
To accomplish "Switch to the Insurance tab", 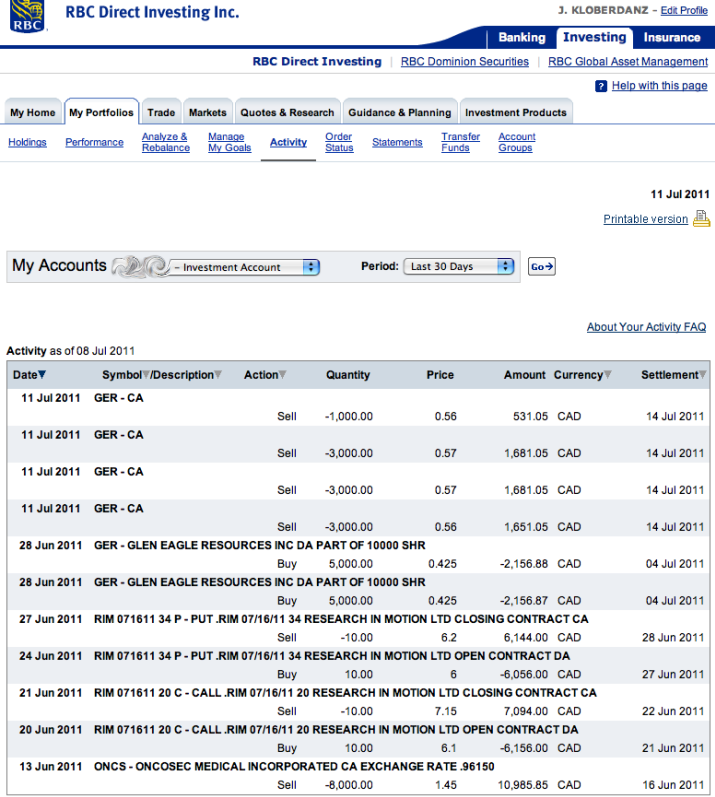I will click(672, 38).
